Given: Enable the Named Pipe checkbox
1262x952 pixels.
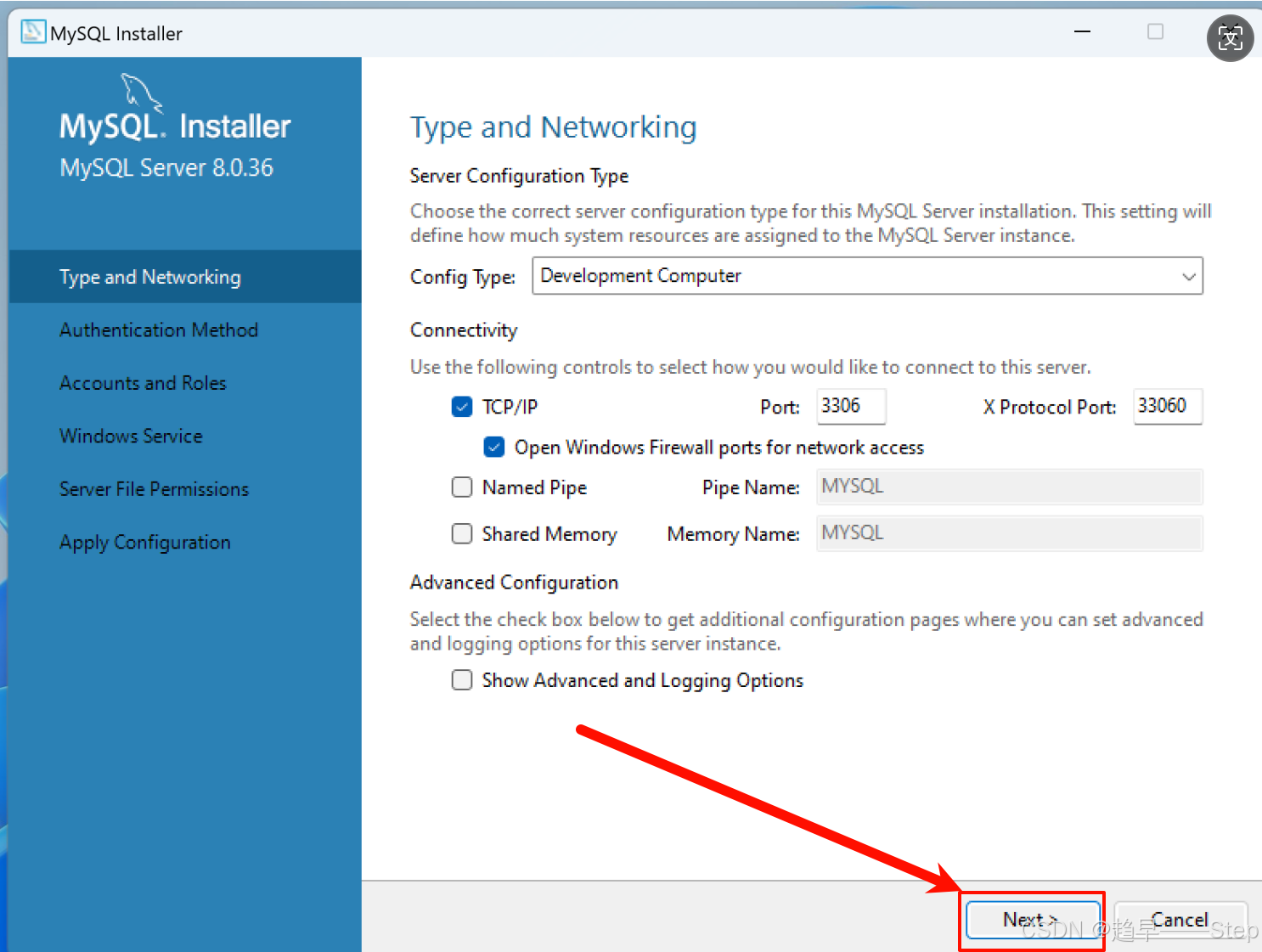Looking at the screenshot, I should (462, 487).
